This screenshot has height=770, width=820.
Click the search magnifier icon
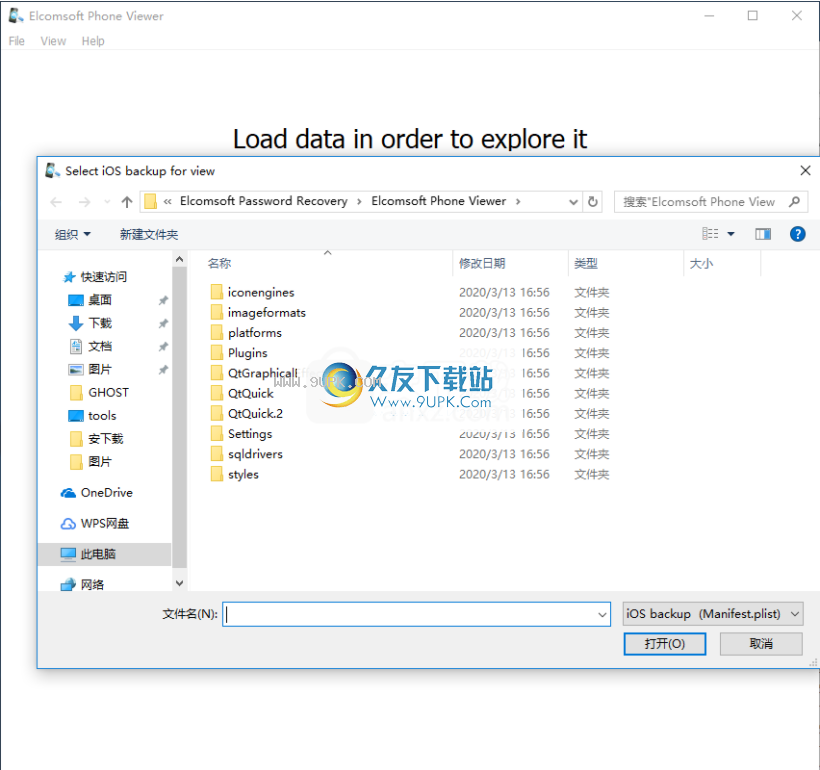(794, 202)
